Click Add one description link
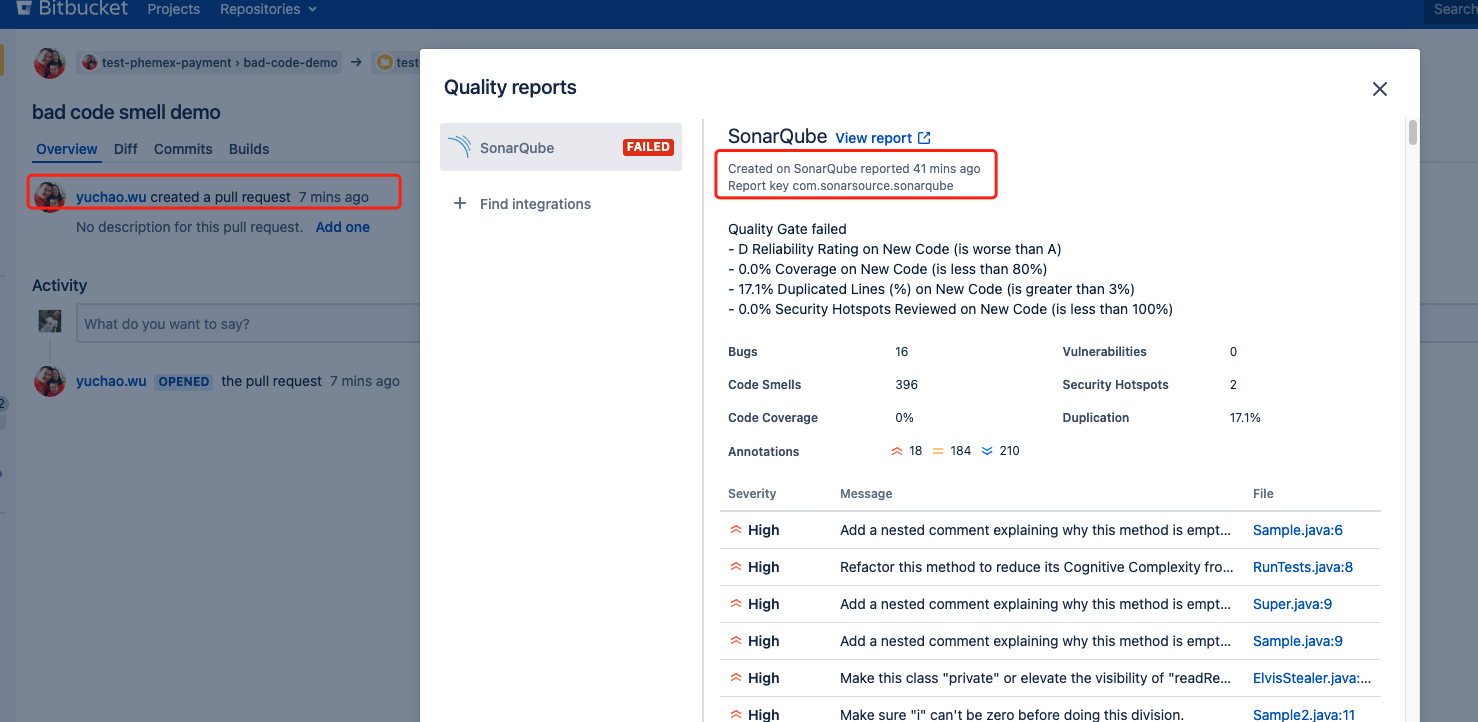Image resolution: width=1478 pixels, height=722 pixels. (x=343, y=227)
